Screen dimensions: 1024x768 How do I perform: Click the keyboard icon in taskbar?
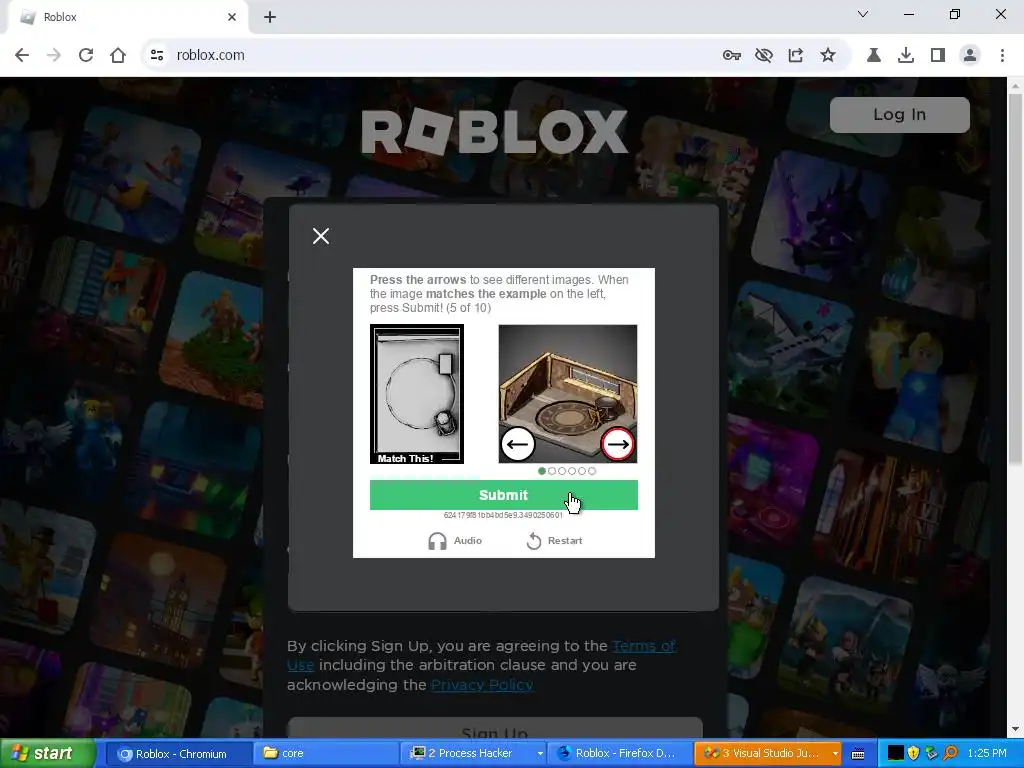click(858, 754)
